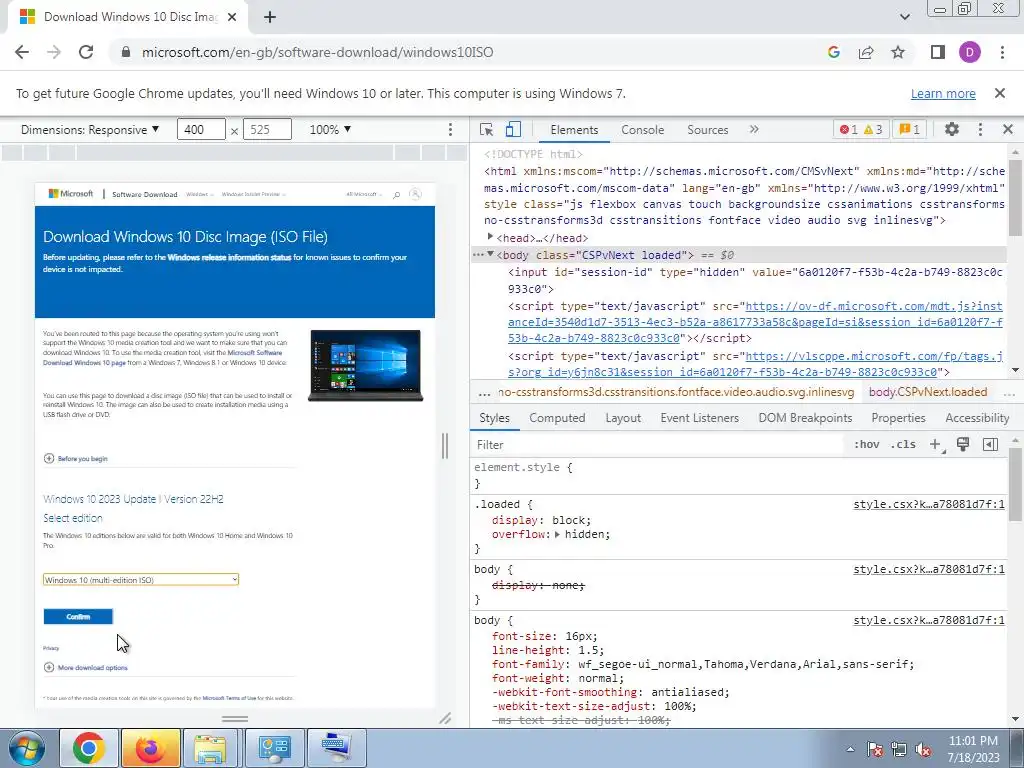Switch to the Accessibility tab
Image resolution: width=1024 pixels, height=768 pixels.
[x=977, y=418]
